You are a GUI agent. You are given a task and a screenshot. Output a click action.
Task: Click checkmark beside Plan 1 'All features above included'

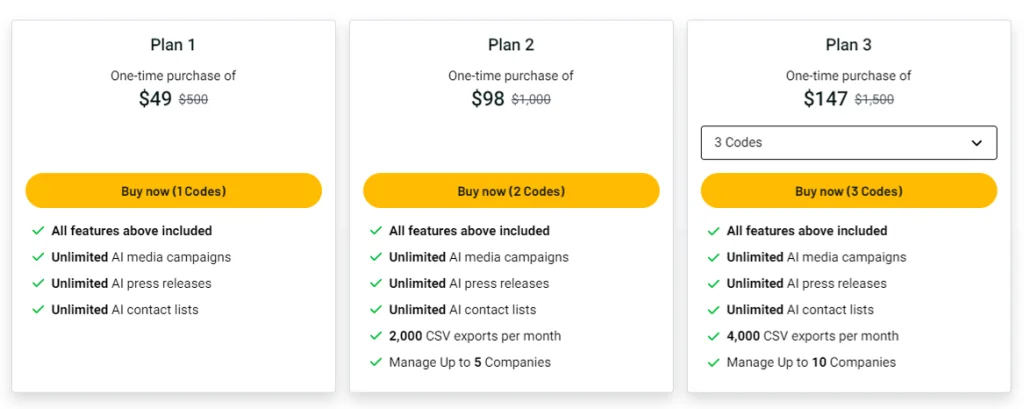click(x=38, y=231)
